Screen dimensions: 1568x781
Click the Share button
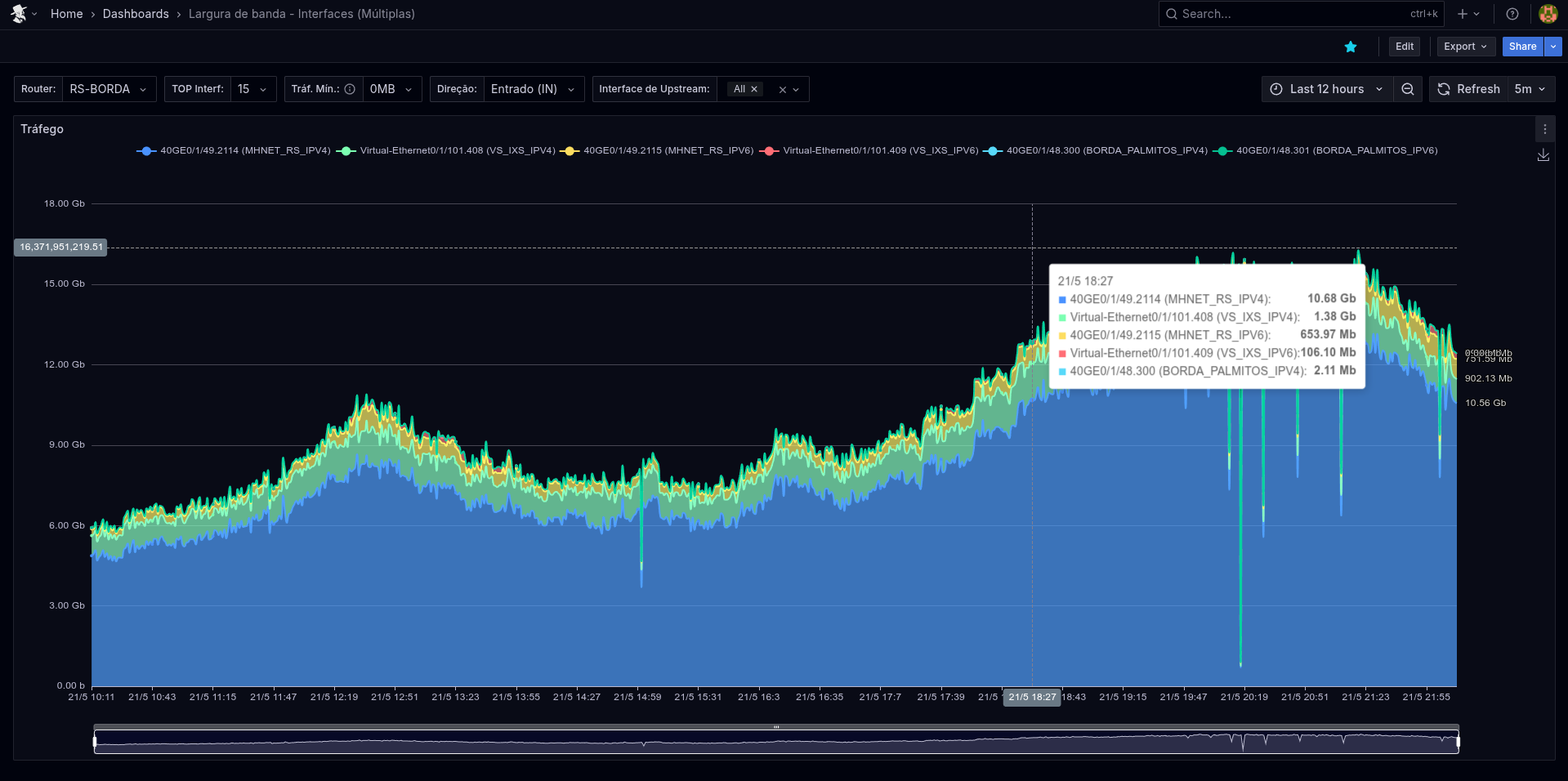pyautogui.click(x=1521, y=47)
